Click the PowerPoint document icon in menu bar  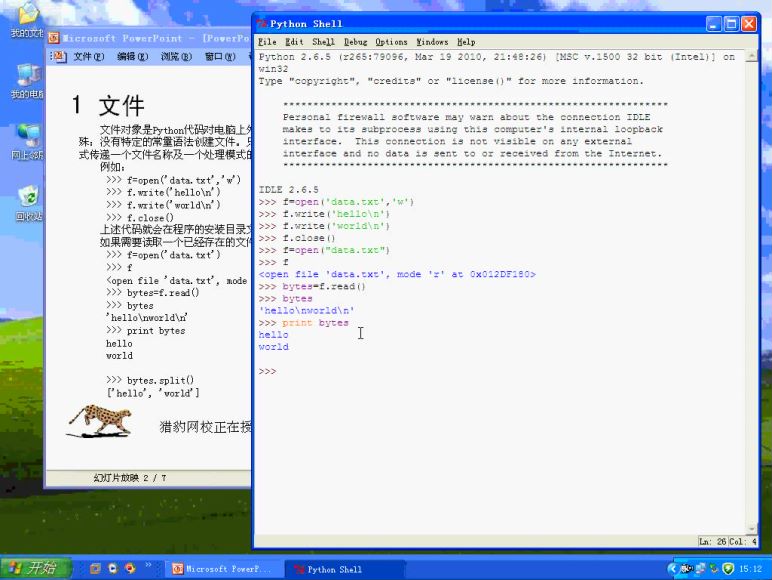[59, 57]
